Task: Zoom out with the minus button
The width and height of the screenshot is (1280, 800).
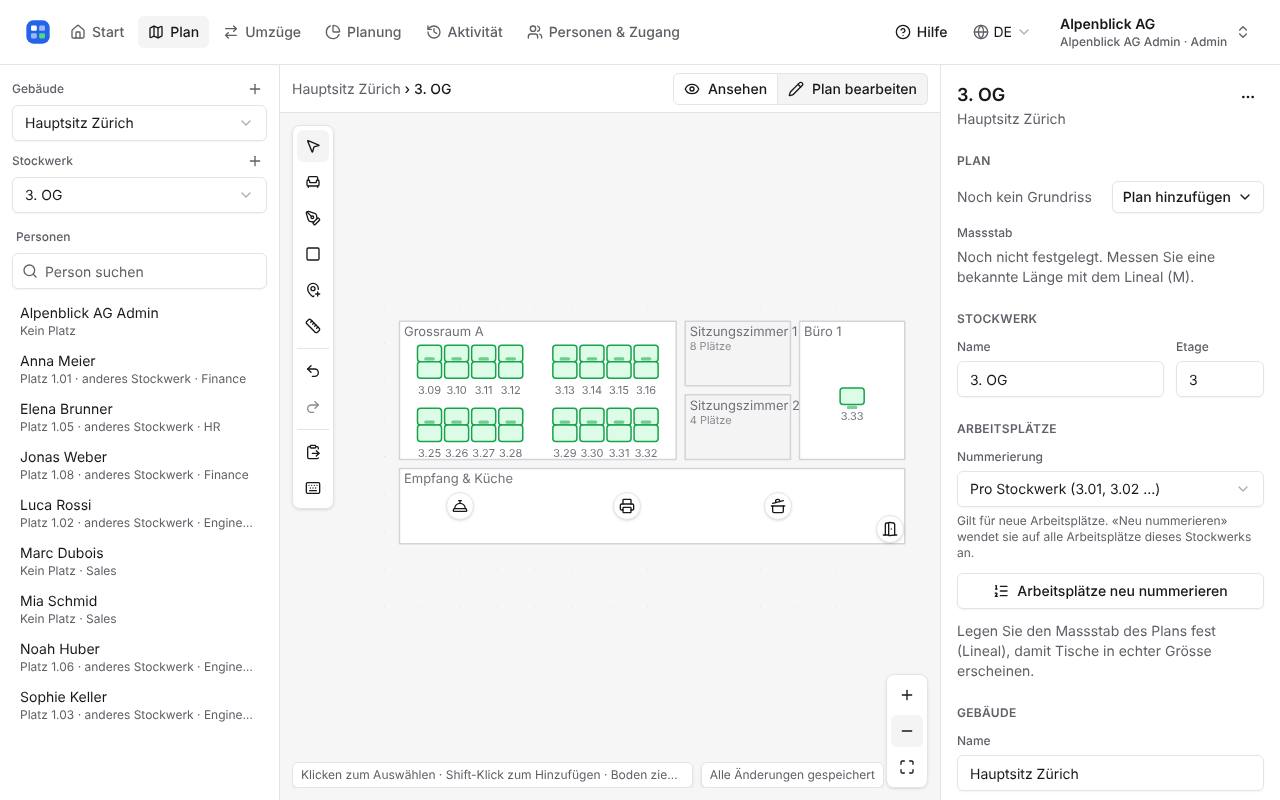Action: (907, 731)
